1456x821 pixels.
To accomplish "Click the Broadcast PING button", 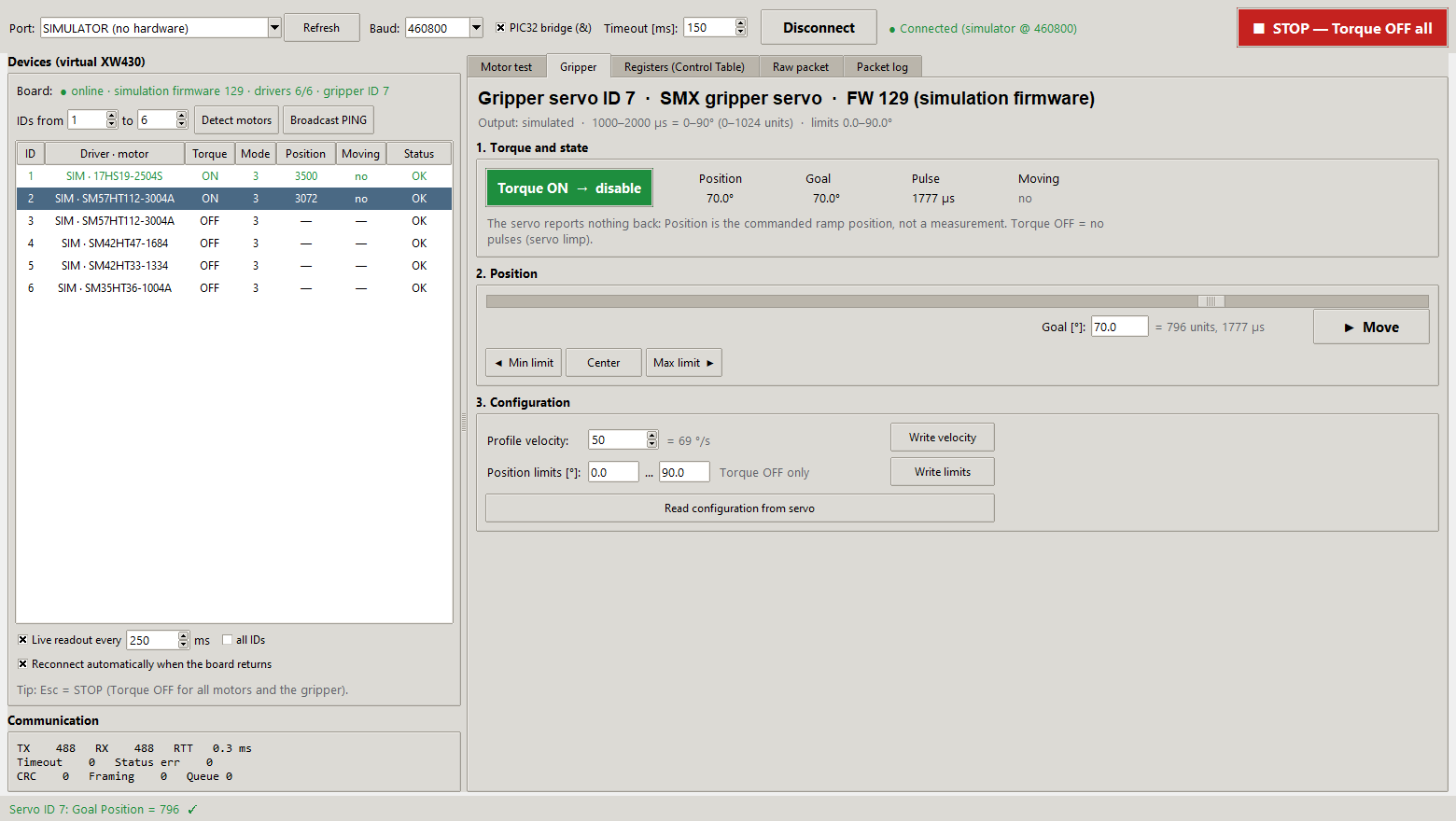I will pyautogui.click(x=329, y=120).
